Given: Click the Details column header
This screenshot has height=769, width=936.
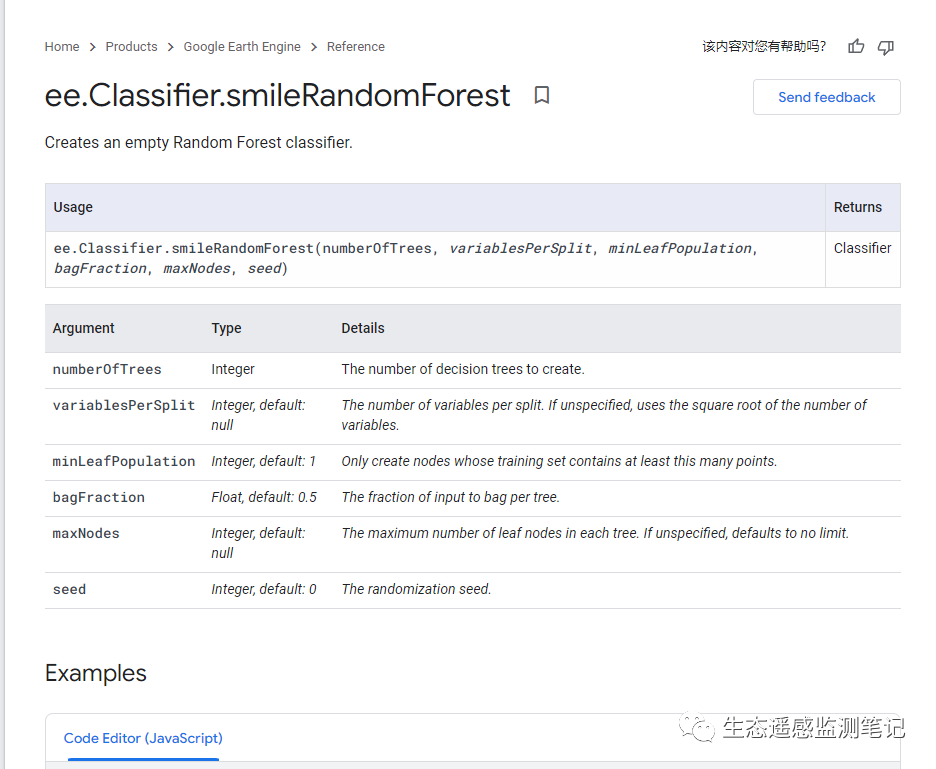Looking at the screenshot, I should 363,328.
